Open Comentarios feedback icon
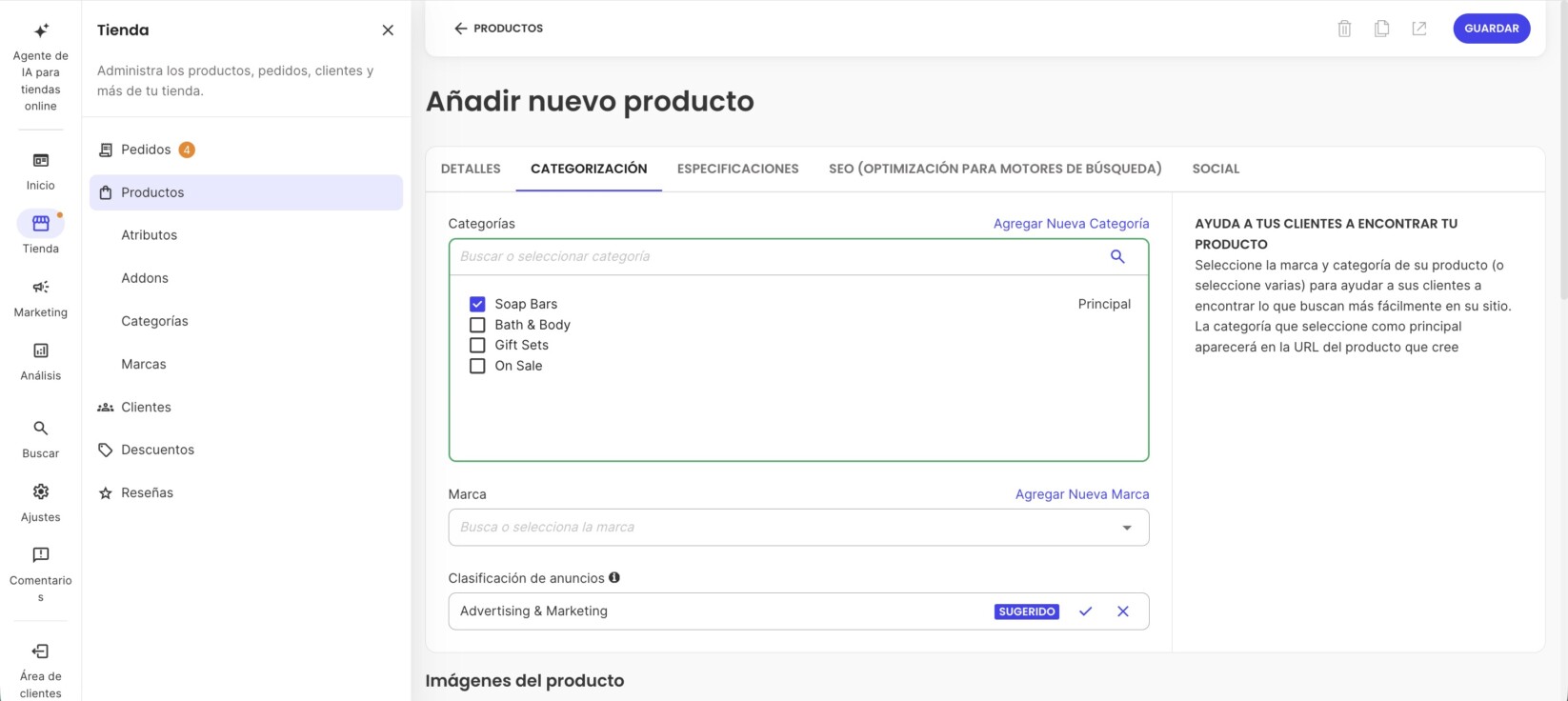The image size is (1568, 701). 41,554
